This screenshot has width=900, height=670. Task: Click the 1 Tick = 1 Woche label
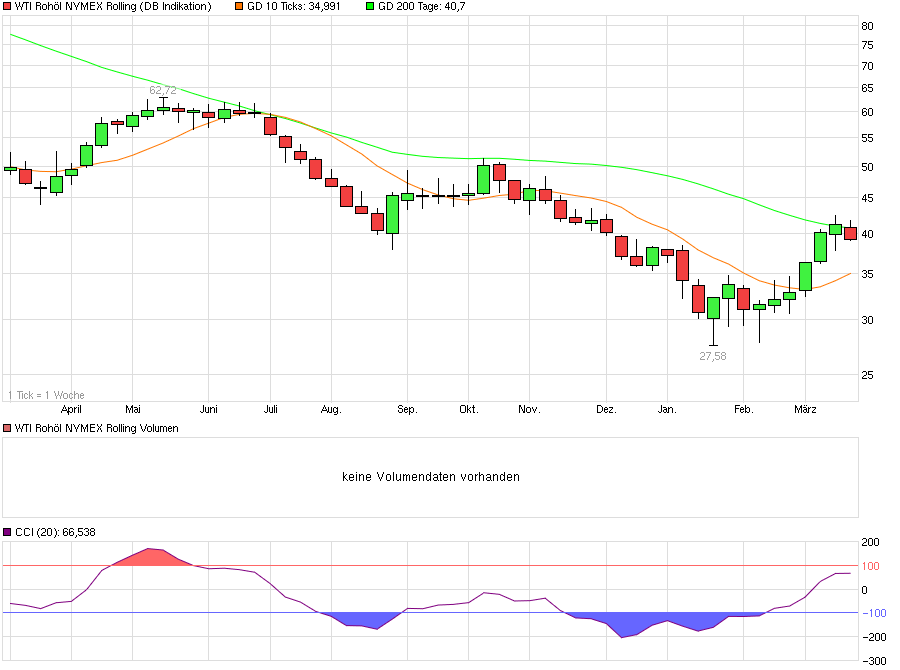point(45,395)
